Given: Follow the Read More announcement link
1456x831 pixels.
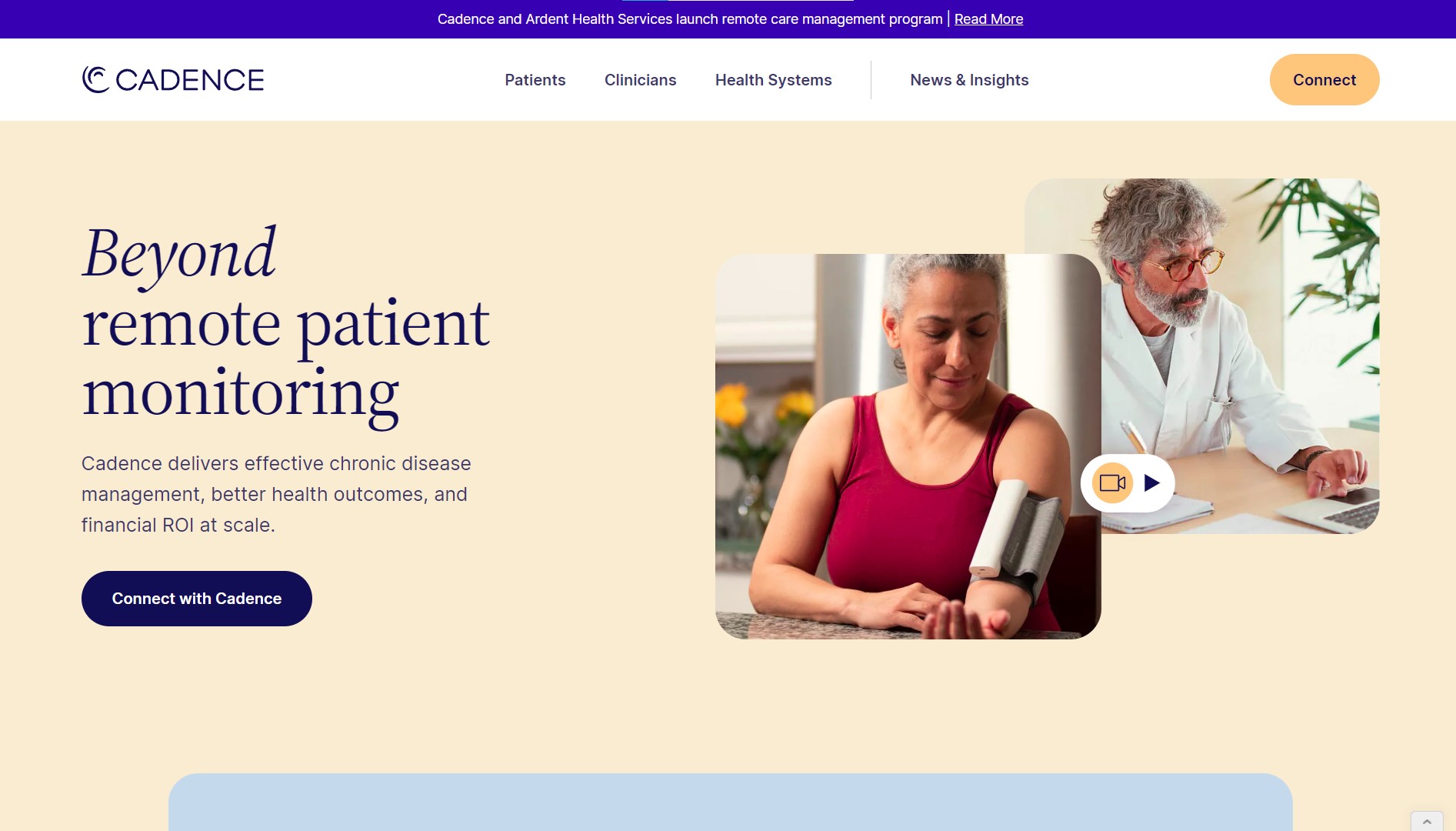Looking at the screenshot, I should [988, 19].
